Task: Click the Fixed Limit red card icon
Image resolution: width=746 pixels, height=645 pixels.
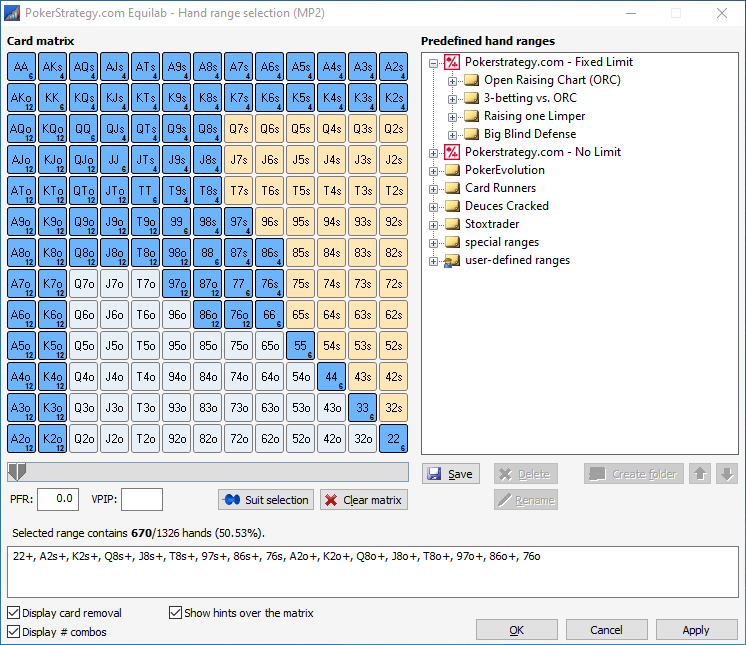Action: point(452,62)
